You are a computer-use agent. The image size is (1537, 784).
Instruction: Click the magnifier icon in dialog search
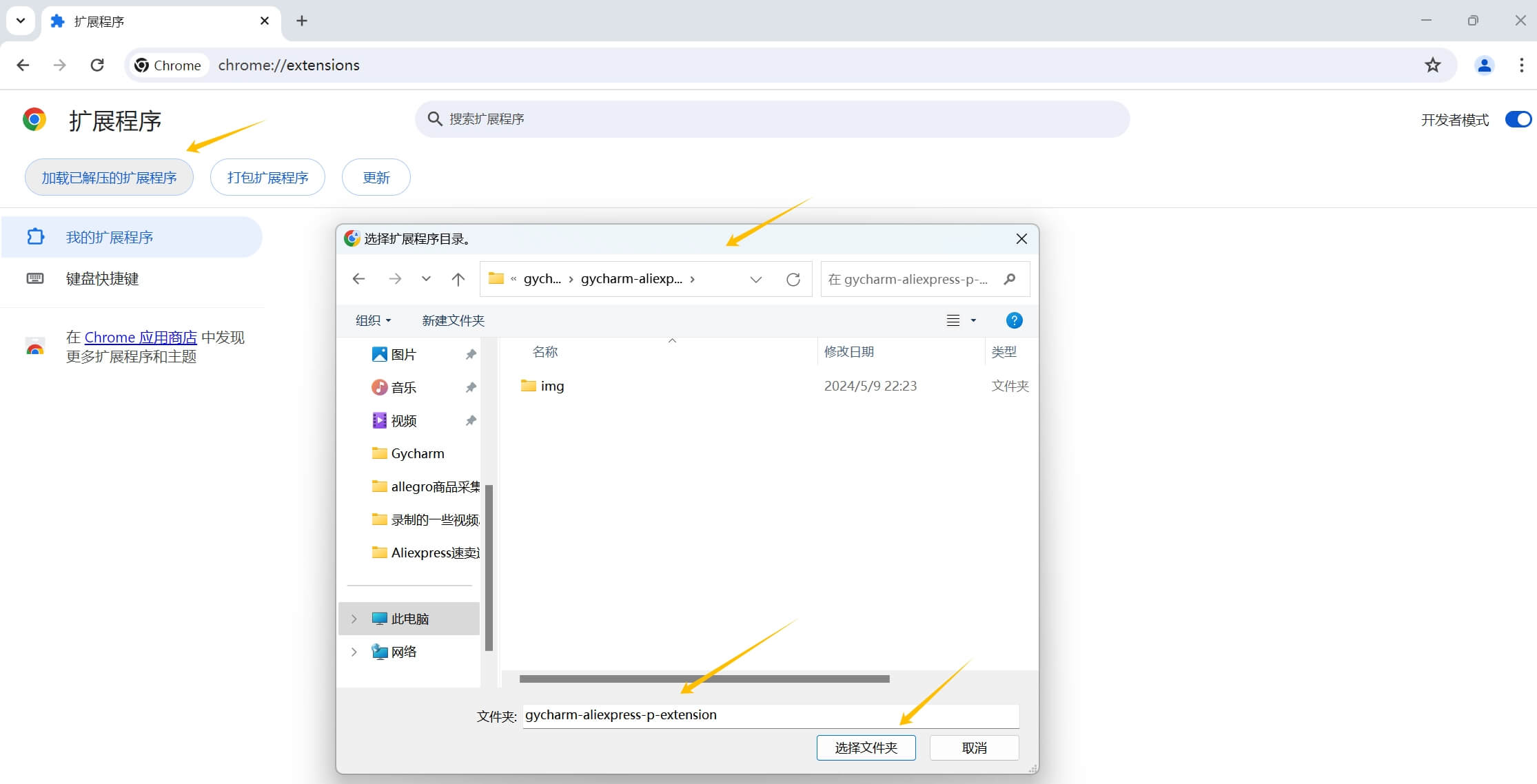pos(1010,279)
